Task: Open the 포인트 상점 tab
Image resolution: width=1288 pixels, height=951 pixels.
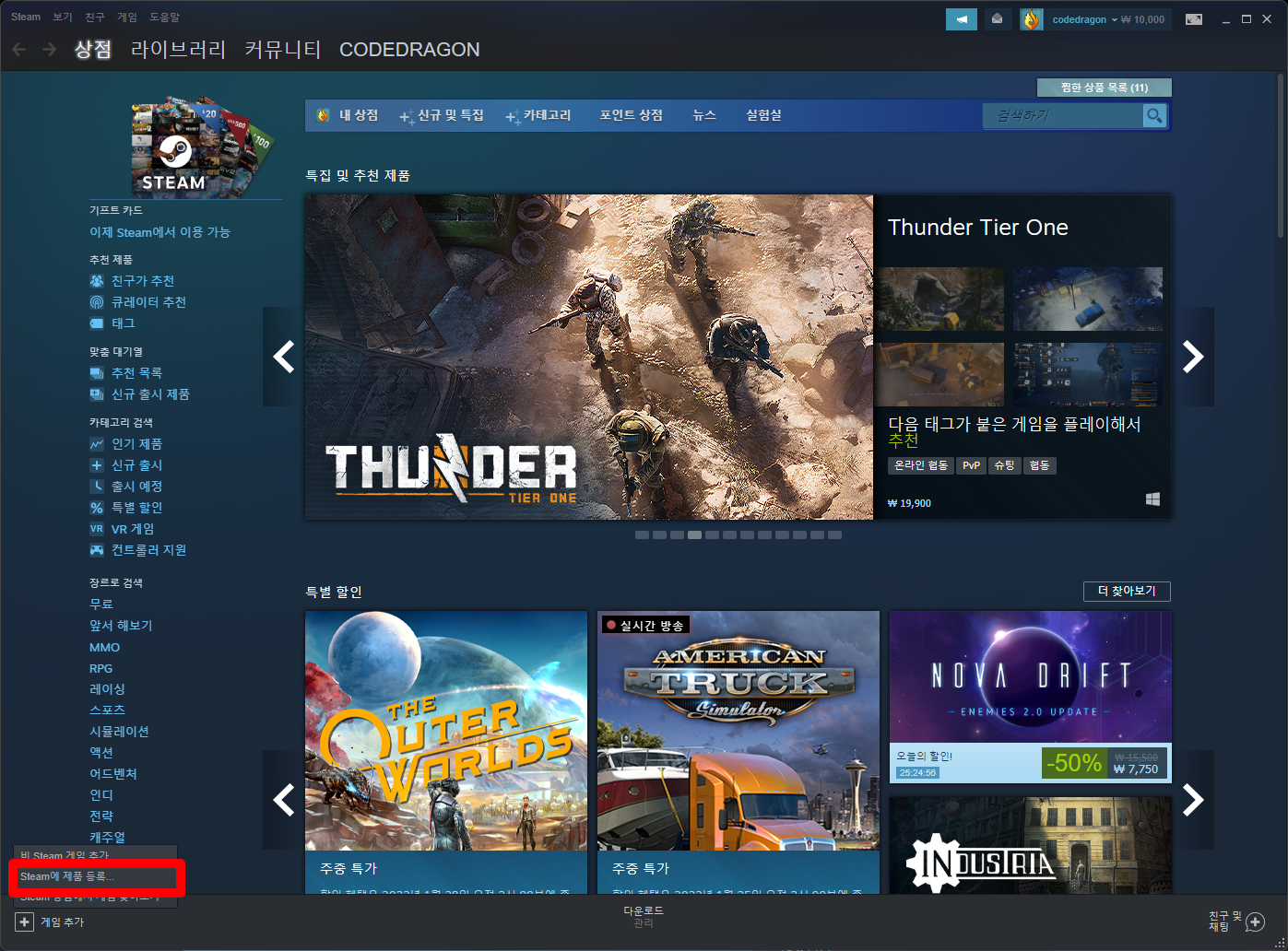Action: [x=632, y=115]
